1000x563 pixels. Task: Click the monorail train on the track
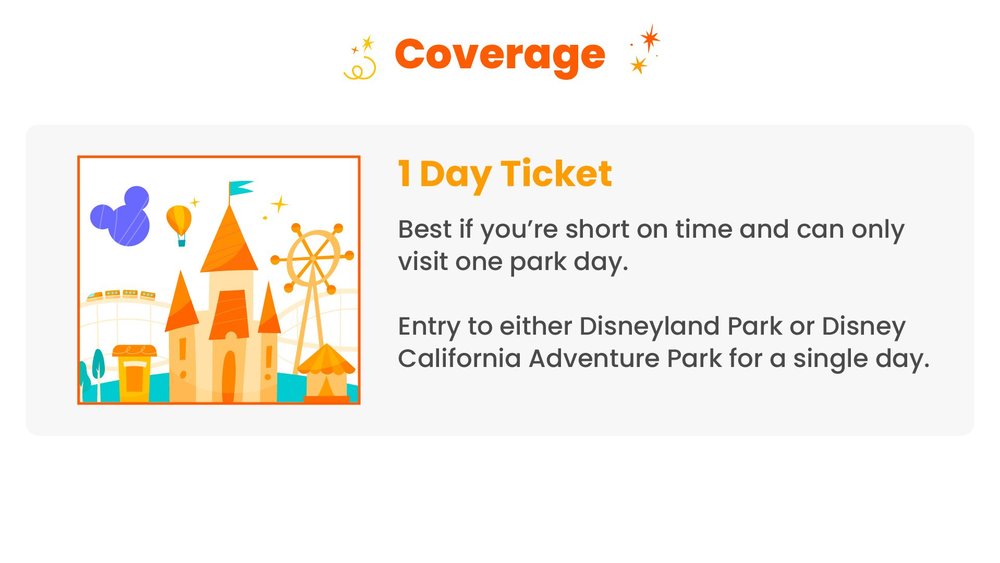tap(121, 295)
